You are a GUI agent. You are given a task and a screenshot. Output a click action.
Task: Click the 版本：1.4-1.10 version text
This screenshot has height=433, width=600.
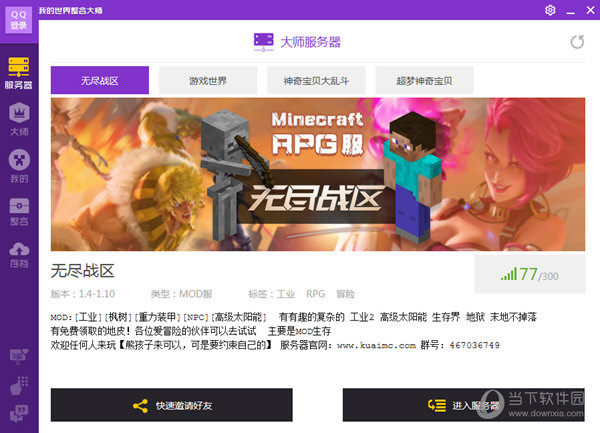pyautogui.click(x=83, y=294)
